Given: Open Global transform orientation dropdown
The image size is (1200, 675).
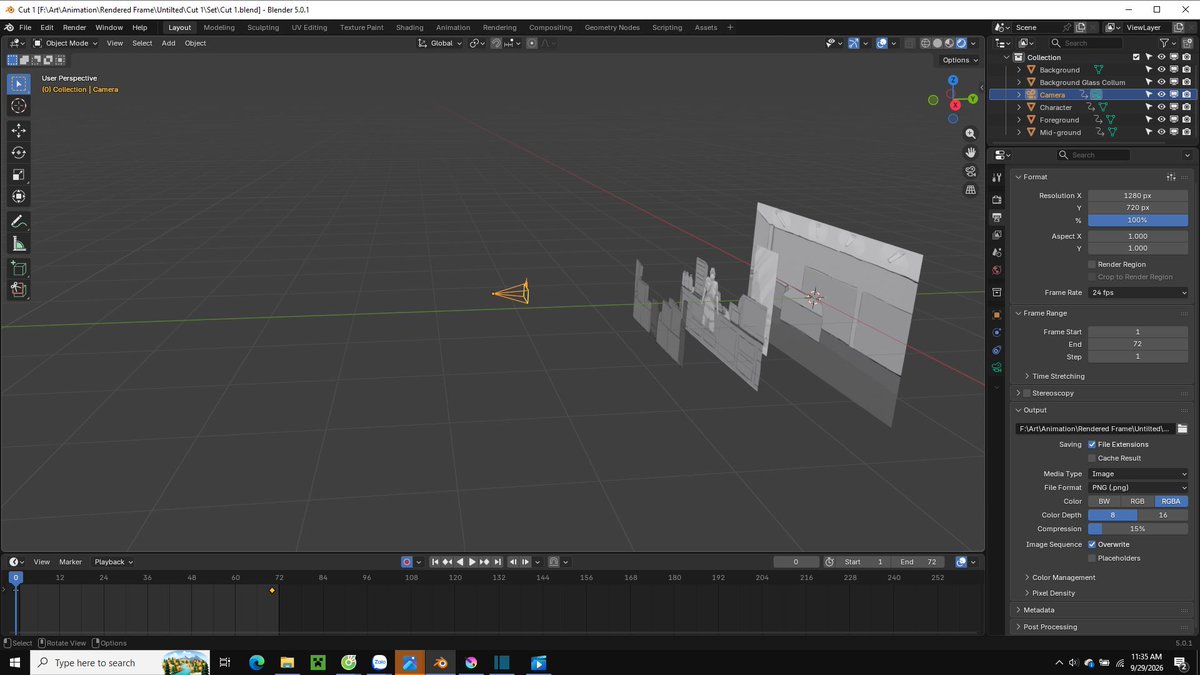Looking at the screenshot, I should [x=441, y=43].
